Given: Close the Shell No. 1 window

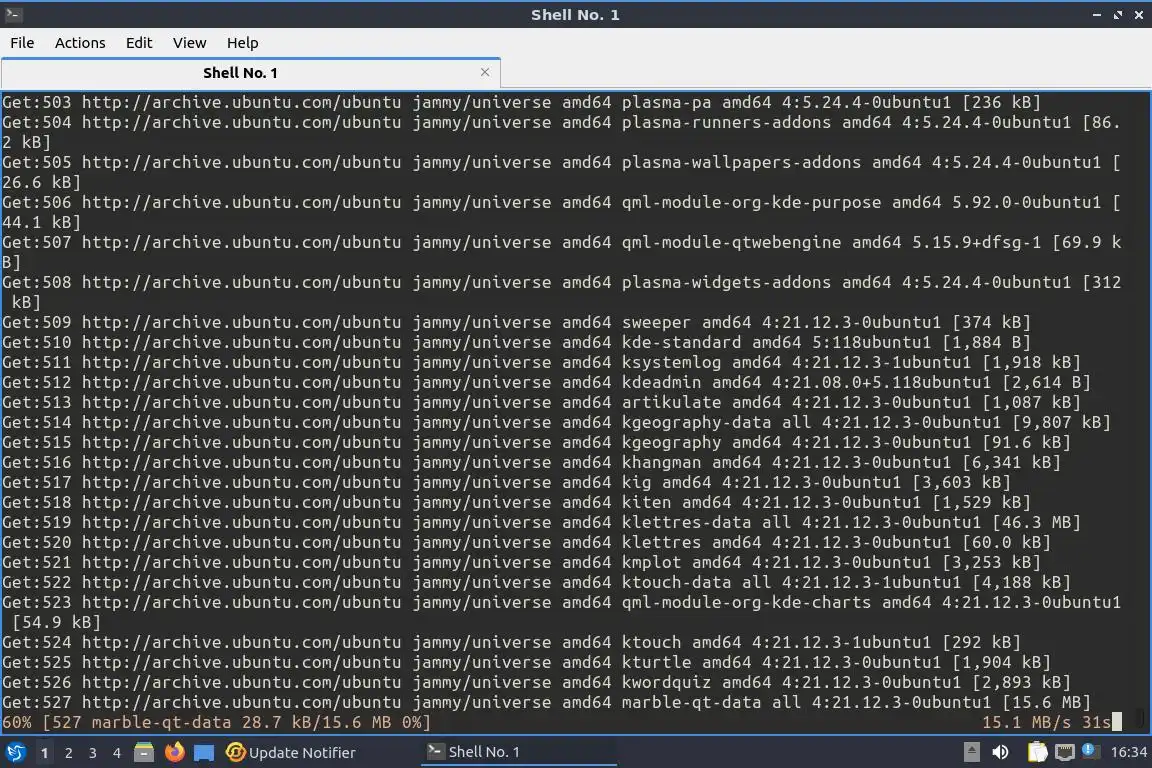Looking at the screenshot, I should click(1139, 15).
